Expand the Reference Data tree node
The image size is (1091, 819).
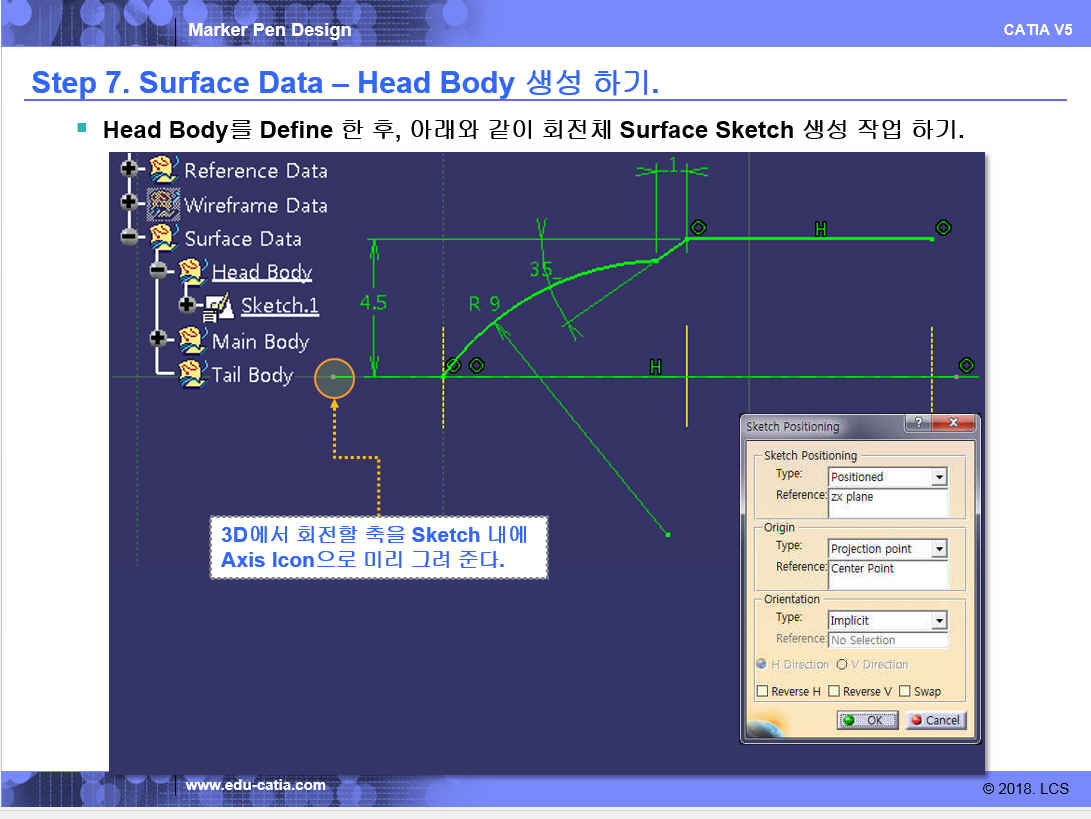point(129,170)
